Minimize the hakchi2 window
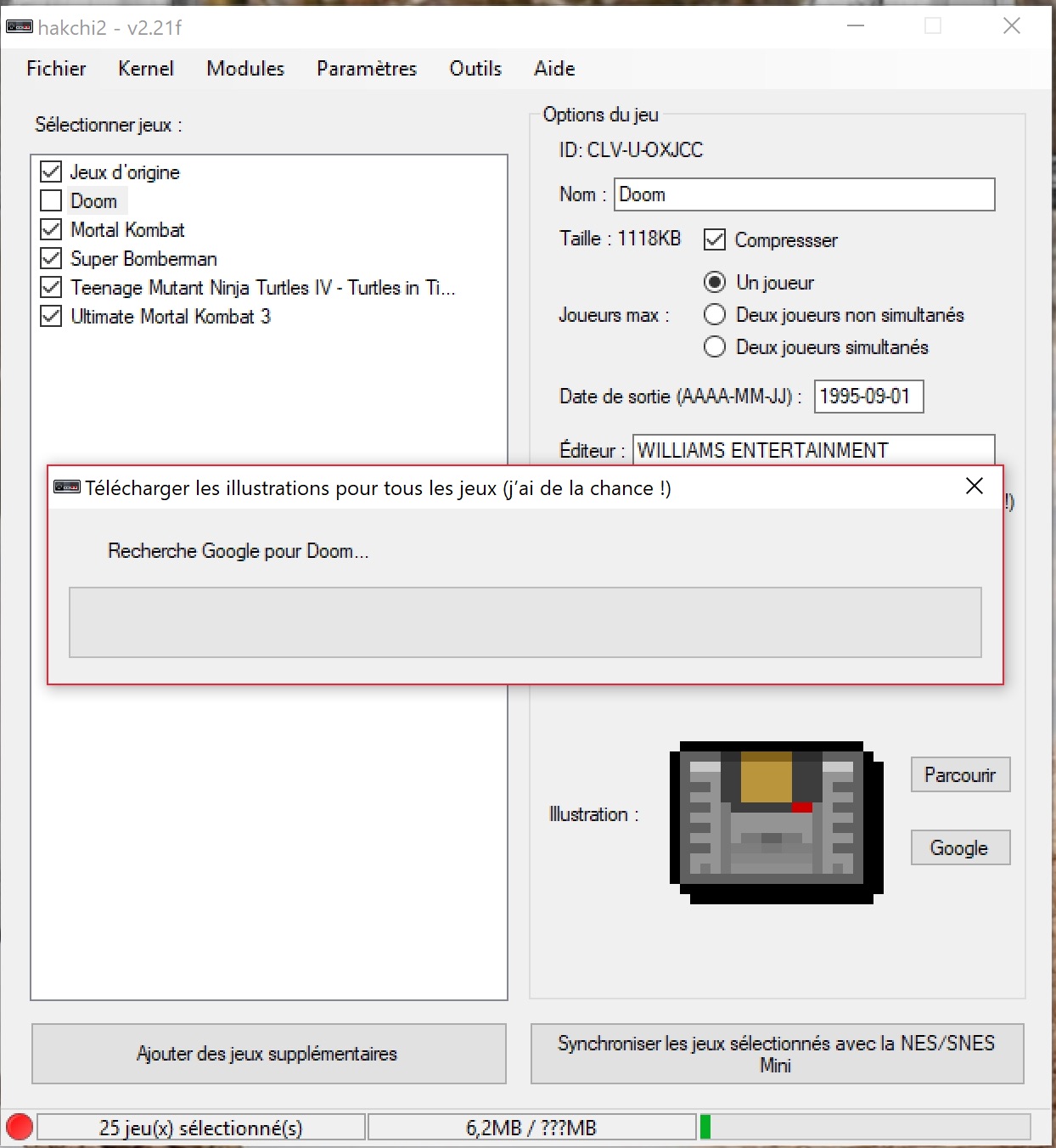 click(856, 26)
